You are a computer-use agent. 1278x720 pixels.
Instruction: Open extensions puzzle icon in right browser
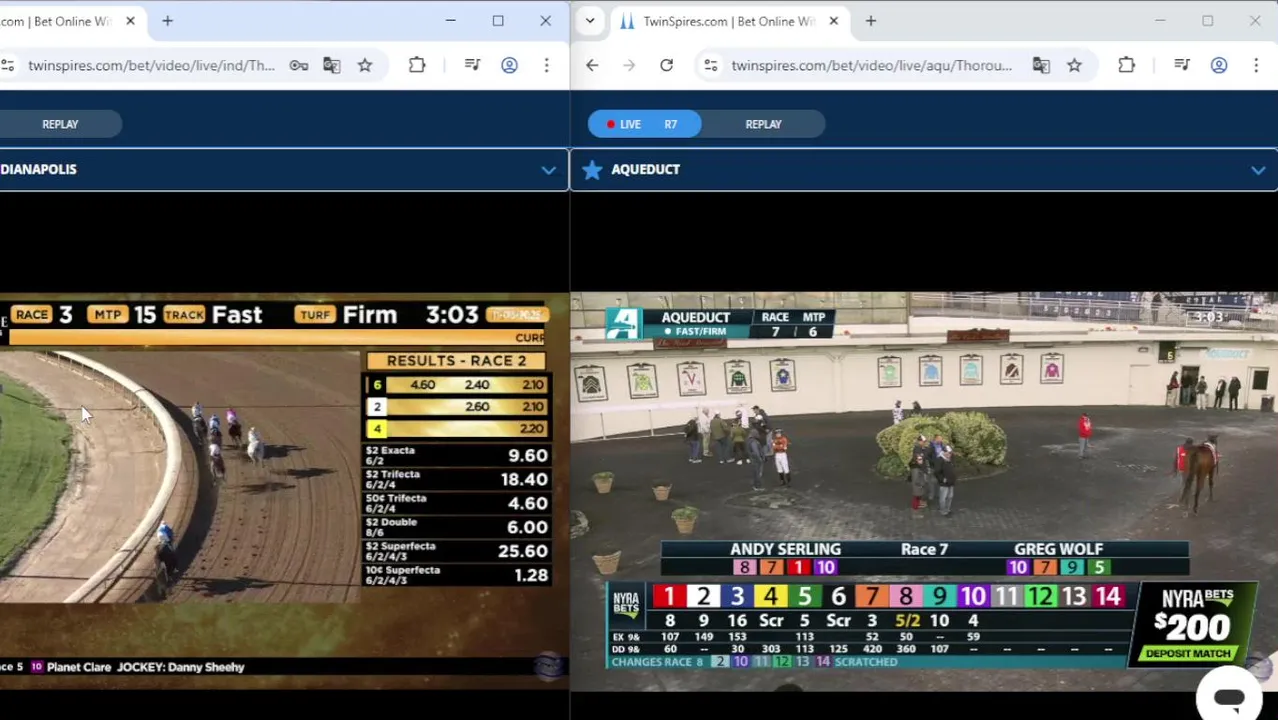tap(1126, 66)
